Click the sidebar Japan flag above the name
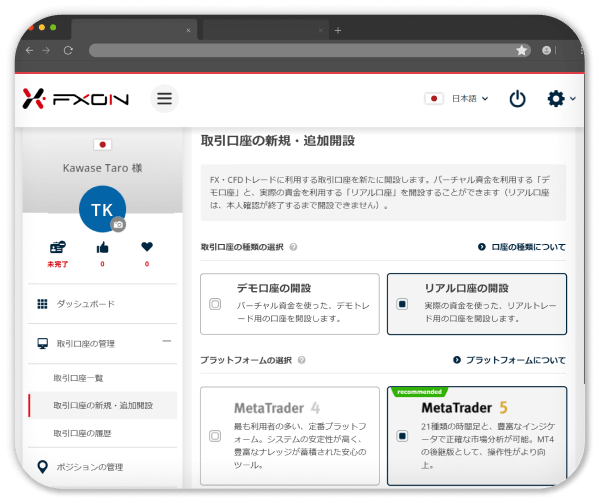 [103, 145]
